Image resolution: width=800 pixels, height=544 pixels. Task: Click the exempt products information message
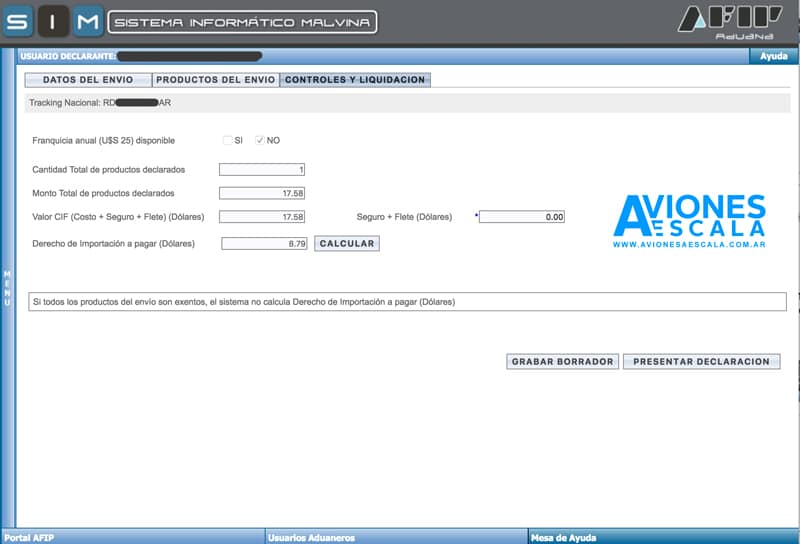click(407, 302)
